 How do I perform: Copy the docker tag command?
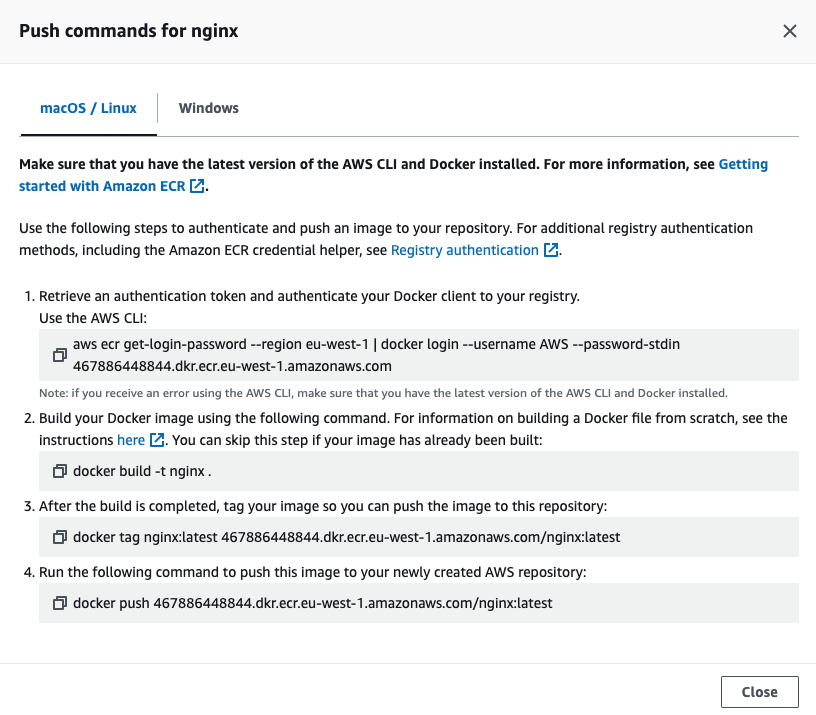click(60, 537)
